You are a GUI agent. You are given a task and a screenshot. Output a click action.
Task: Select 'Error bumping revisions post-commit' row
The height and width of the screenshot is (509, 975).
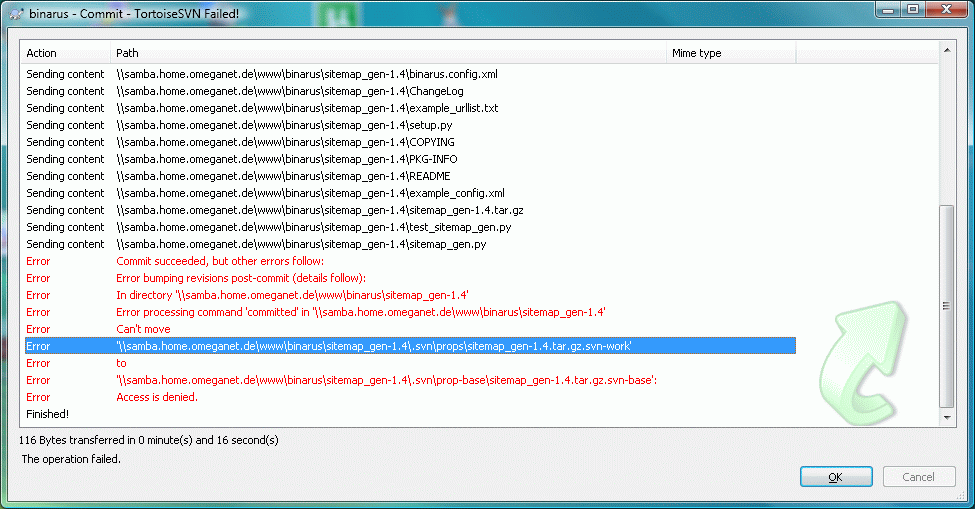point(410,278)
